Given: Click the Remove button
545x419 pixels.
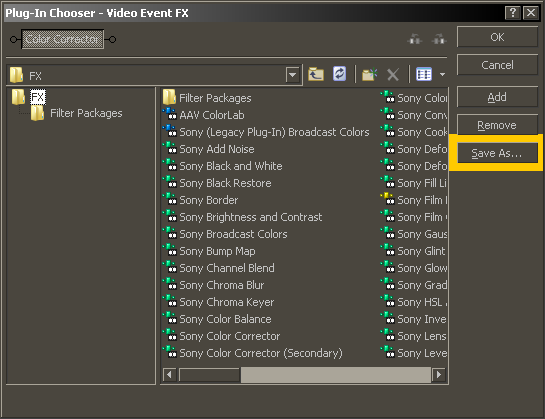Looking at the screenshot, I should [x=497, y=125].
